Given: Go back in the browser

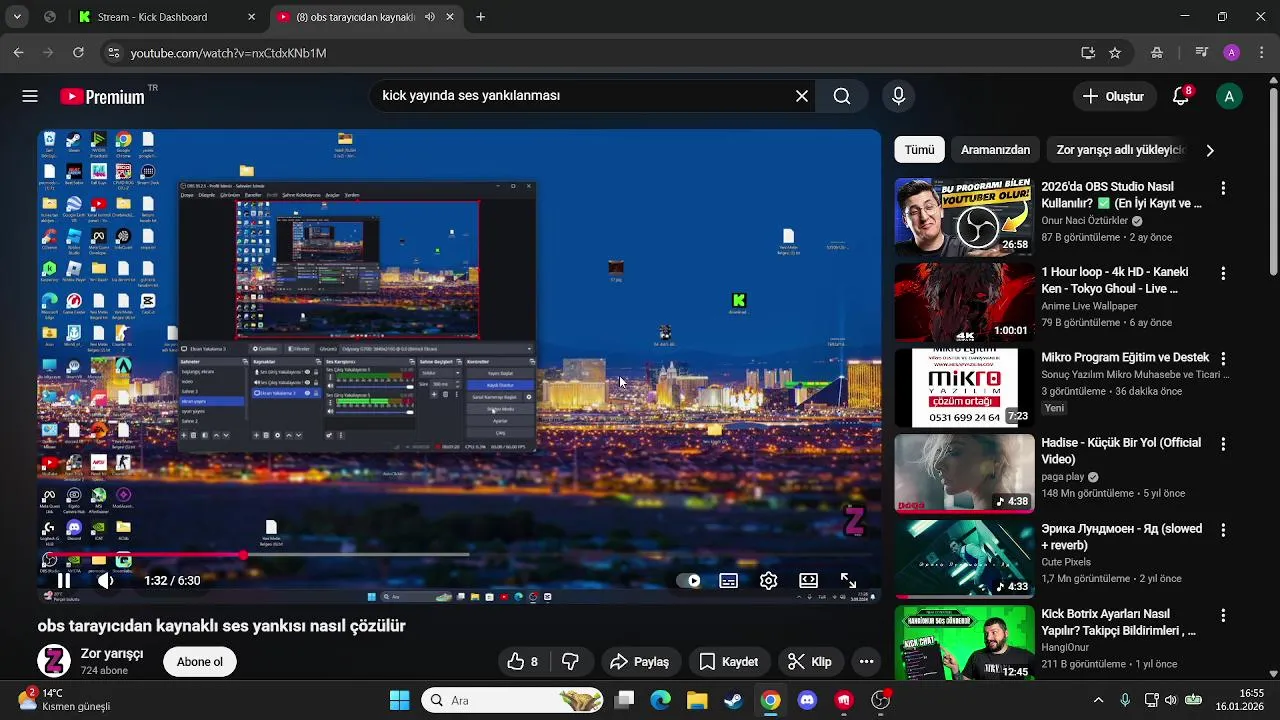Looking at the screenshot, I should click(19, 53).
